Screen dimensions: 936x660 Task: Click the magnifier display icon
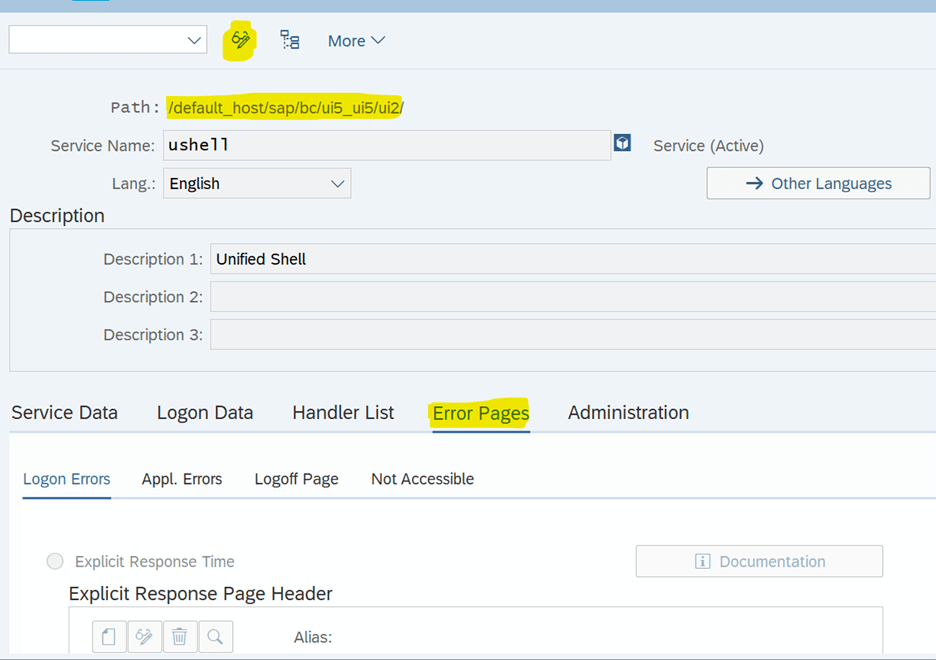(x=215, y=637)
